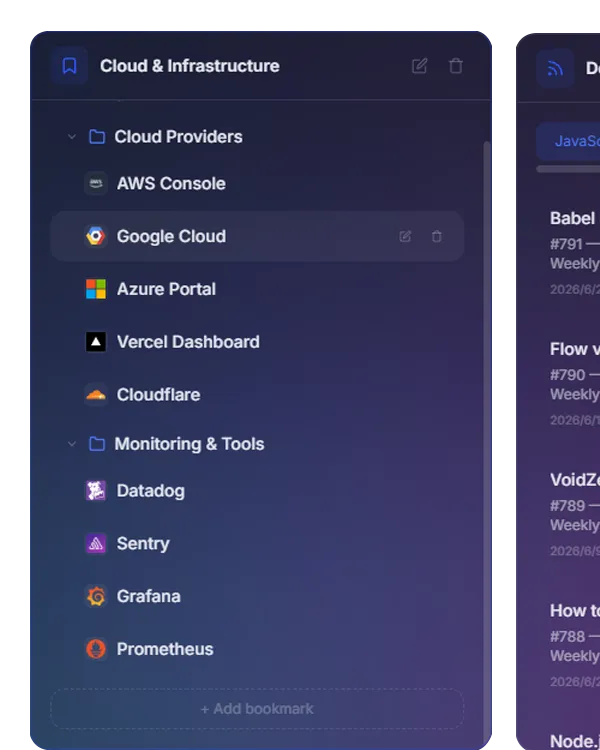Screen dimensions: 600x750
Task: Click issue number #789 text
Action: coord(567,506)
